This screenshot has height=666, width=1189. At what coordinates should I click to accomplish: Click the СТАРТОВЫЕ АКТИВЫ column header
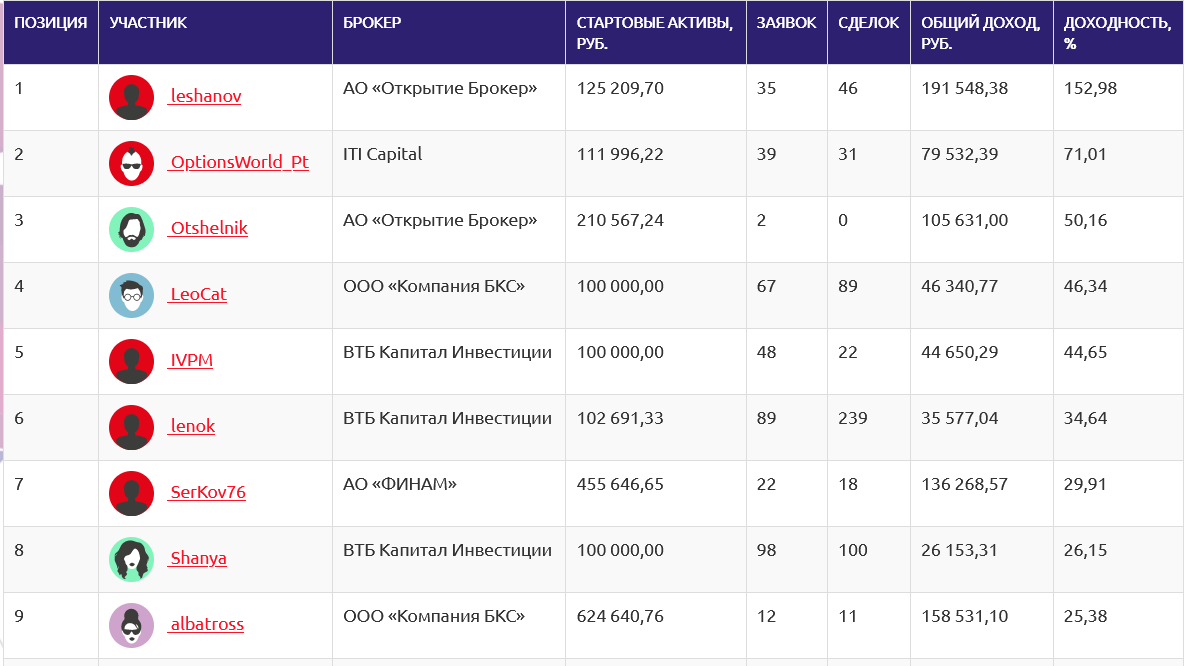pos(654,33)
